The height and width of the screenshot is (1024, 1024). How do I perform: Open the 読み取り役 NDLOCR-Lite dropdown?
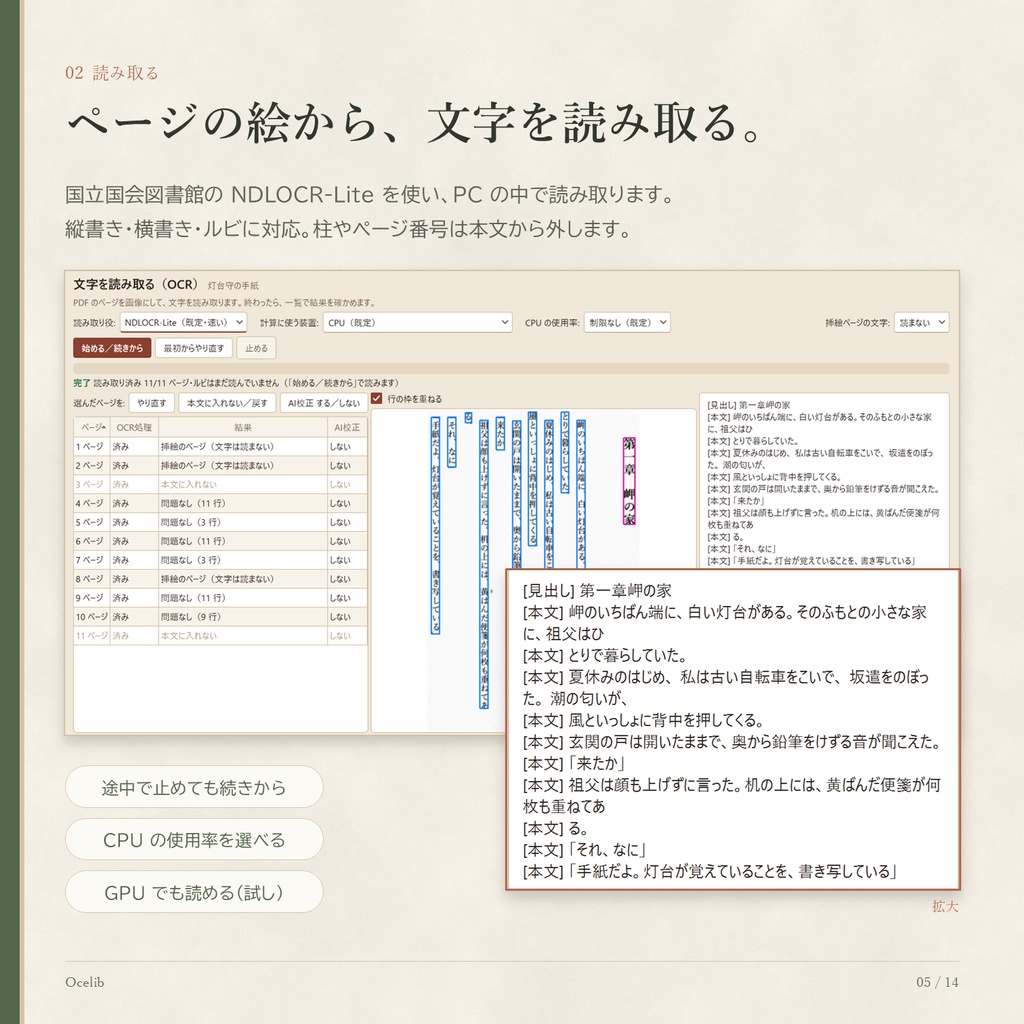183,323
